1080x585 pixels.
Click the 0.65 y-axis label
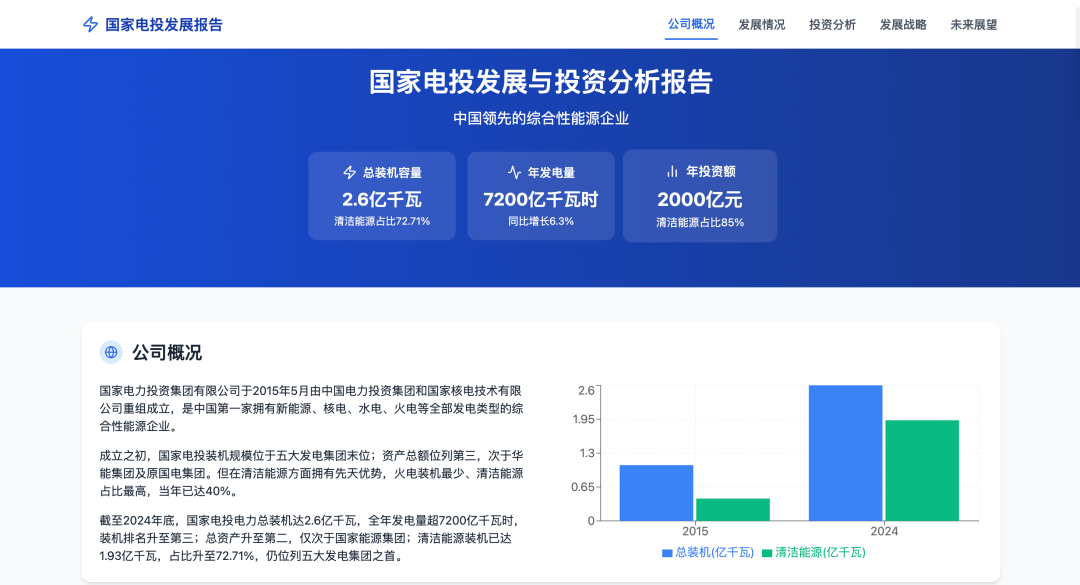point(583,487)
